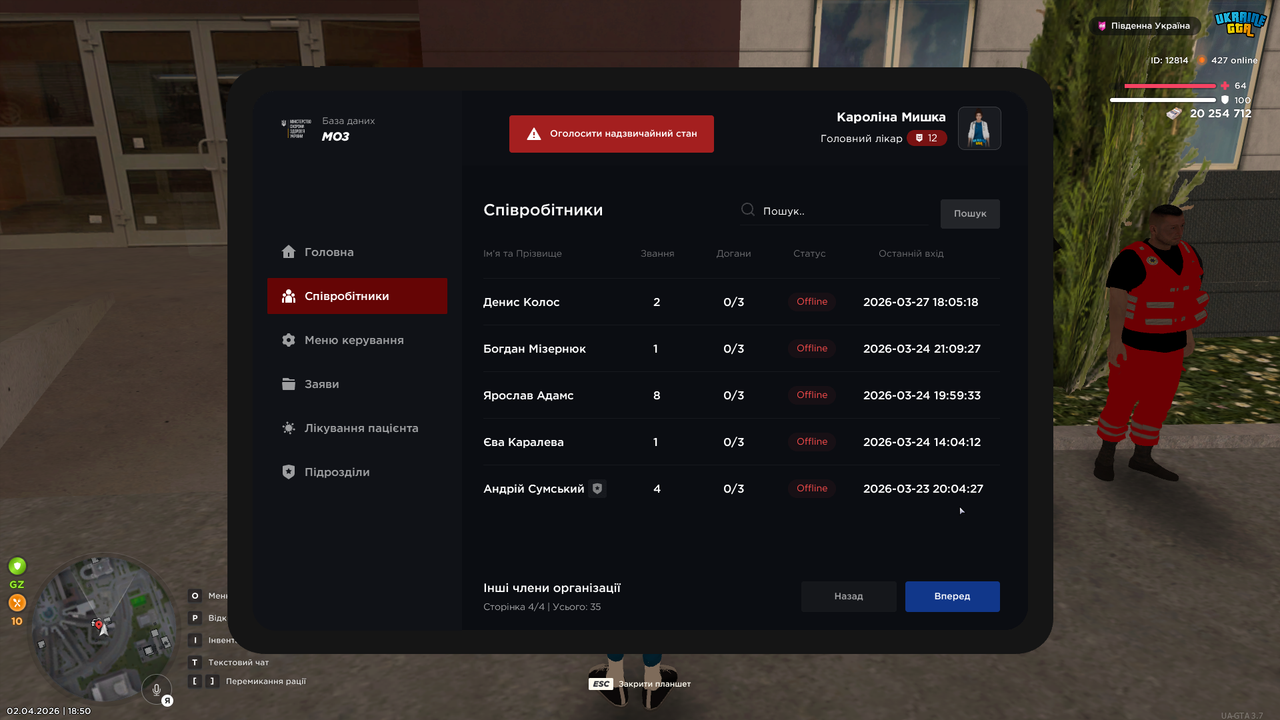Click last login 2026-03-27 18:05:18

coord(921,302)
